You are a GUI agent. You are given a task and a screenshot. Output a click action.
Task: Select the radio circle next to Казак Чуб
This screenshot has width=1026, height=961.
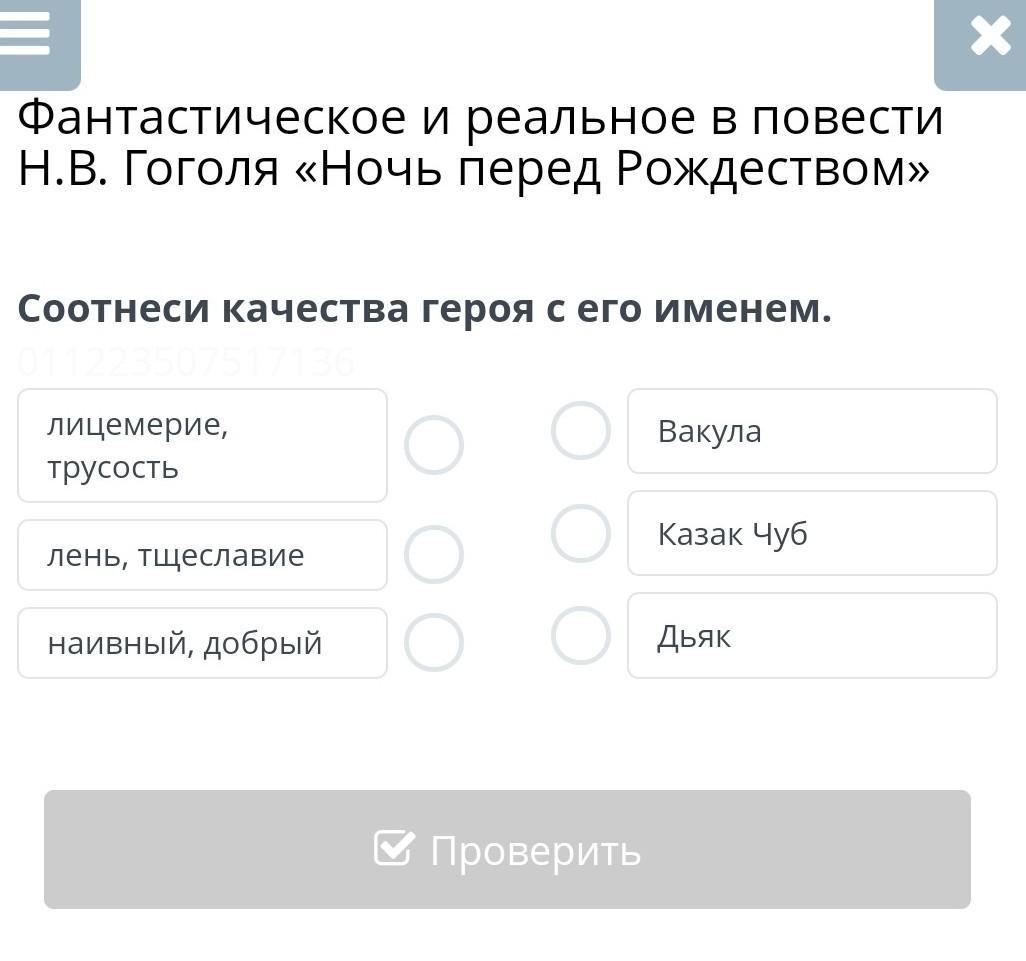[581, 533]
